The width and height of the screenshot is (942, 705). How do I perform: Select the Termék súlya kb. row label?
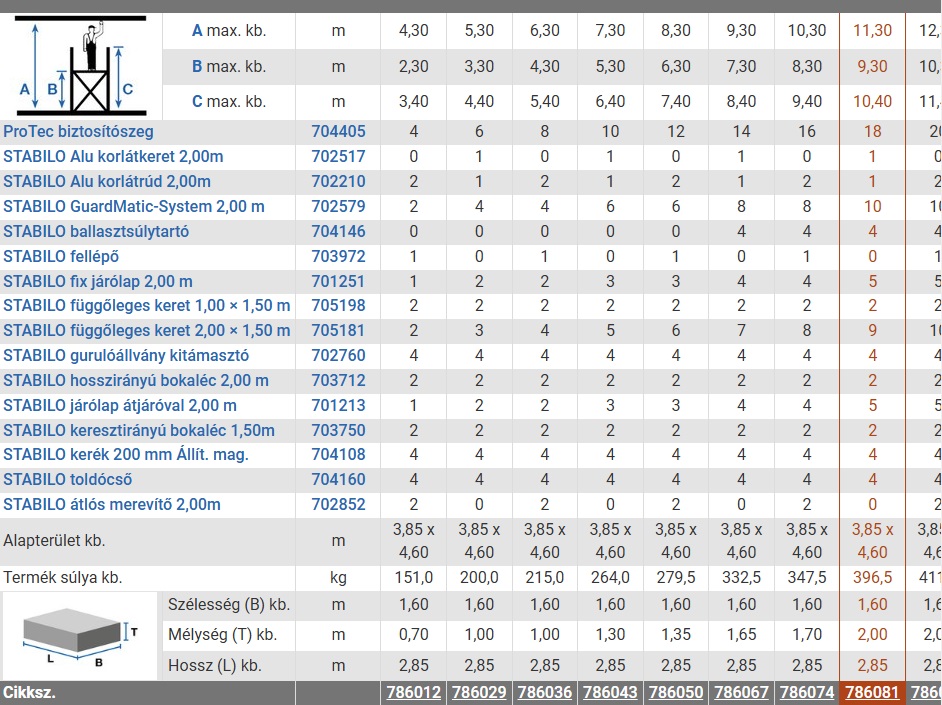(62, 578)
